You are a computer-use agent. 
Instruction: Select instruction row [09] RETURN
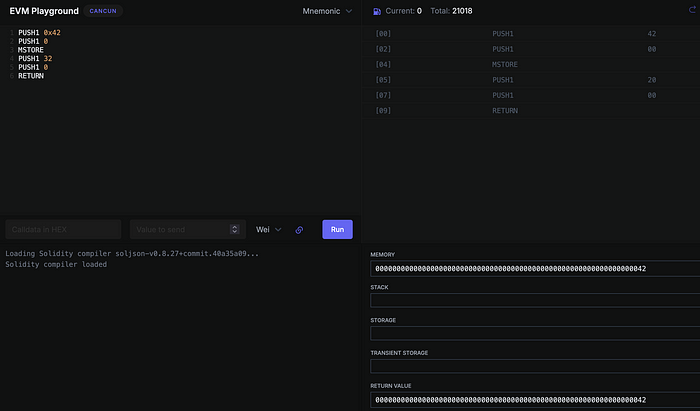(531, 111)
